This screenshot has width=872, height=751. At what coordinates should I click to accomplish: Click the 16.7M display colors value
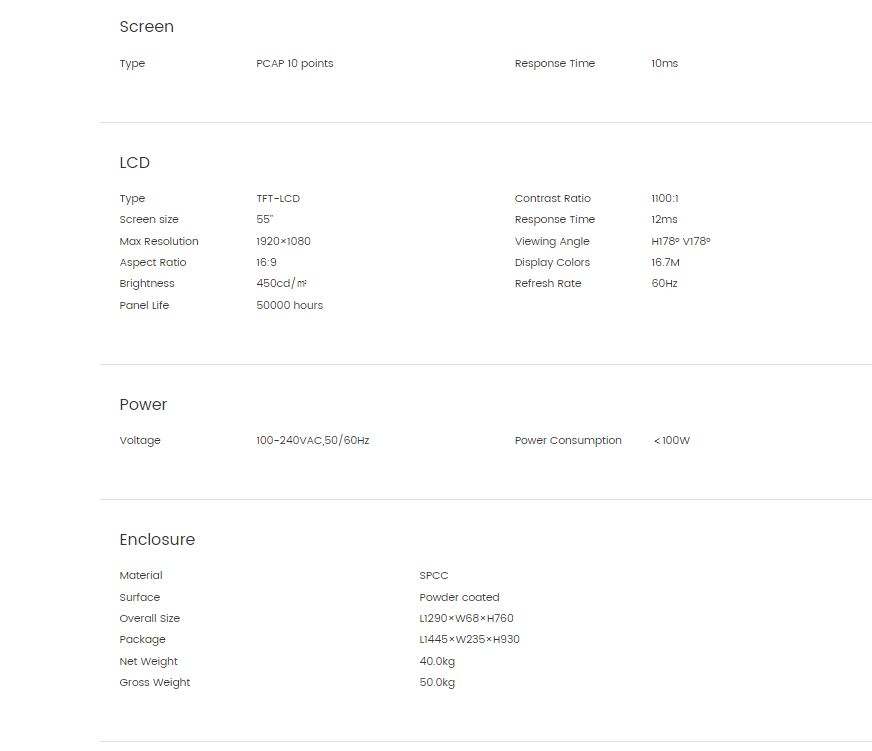(x=665, y=263)
